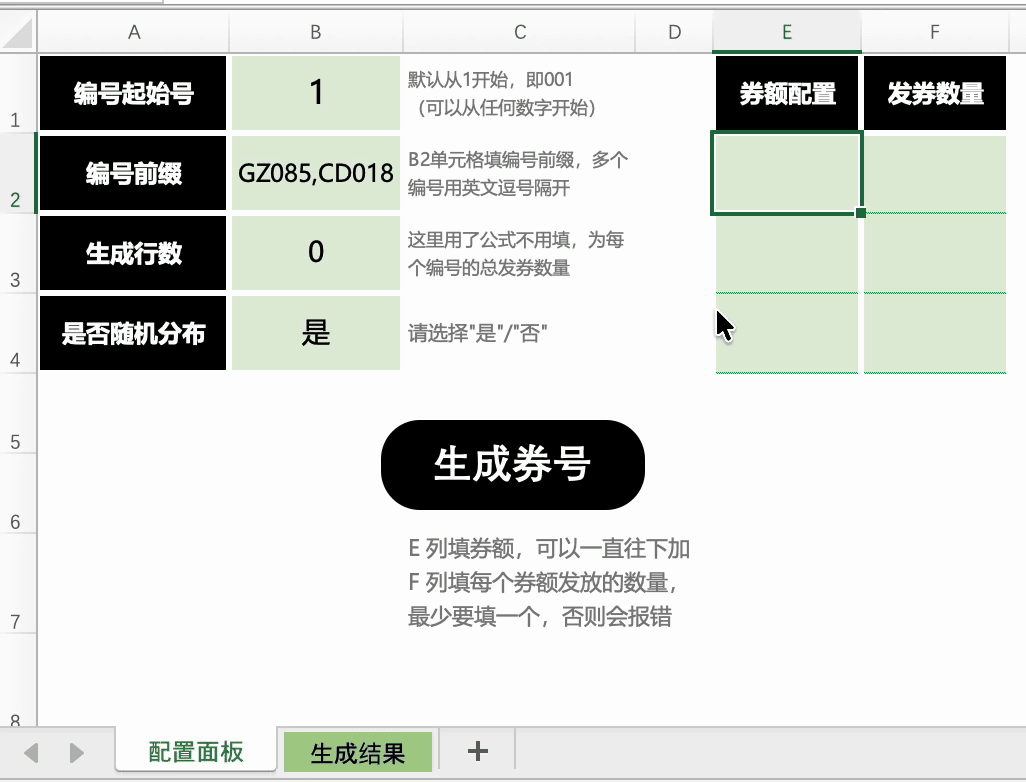The image size is (1026, 782).
Task: Add a new sheet with plus icon
Action: [478, 751]
